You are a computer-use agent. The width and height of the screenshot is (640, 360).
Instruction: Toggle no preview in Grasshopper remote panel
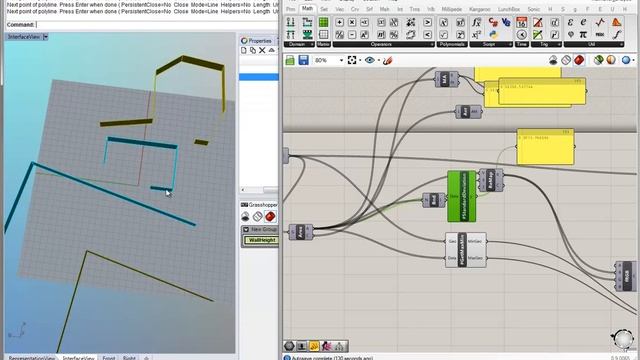coord(245,216)
